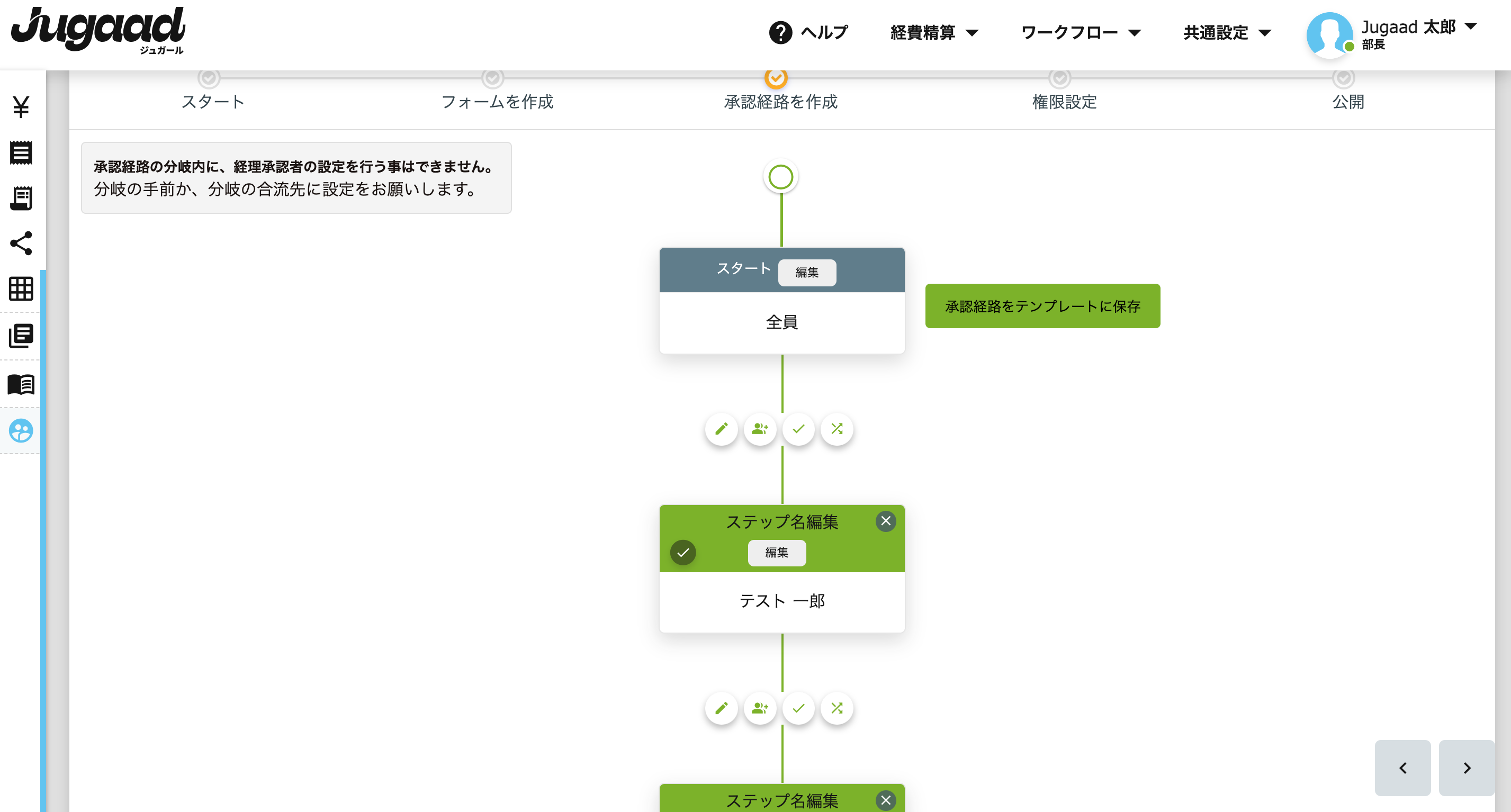The image size is (1511, 812).
Task: Click the help question mark icon
Action: click(780, 33)
